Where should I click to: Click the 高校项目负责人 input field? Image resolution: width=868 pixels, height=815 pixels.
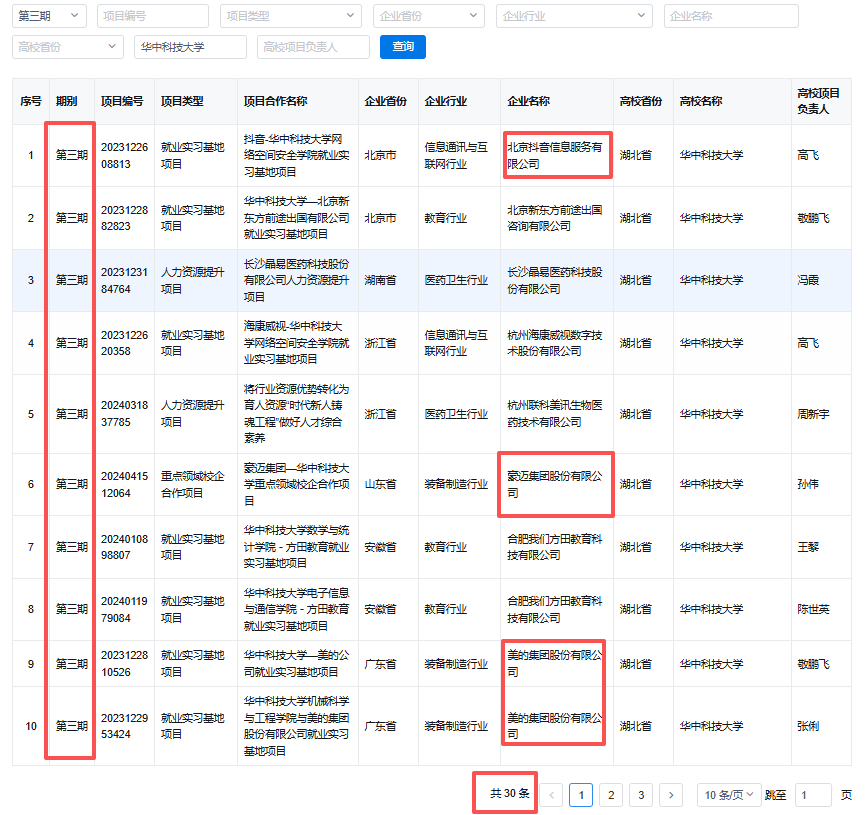click(x=313, y=47)
